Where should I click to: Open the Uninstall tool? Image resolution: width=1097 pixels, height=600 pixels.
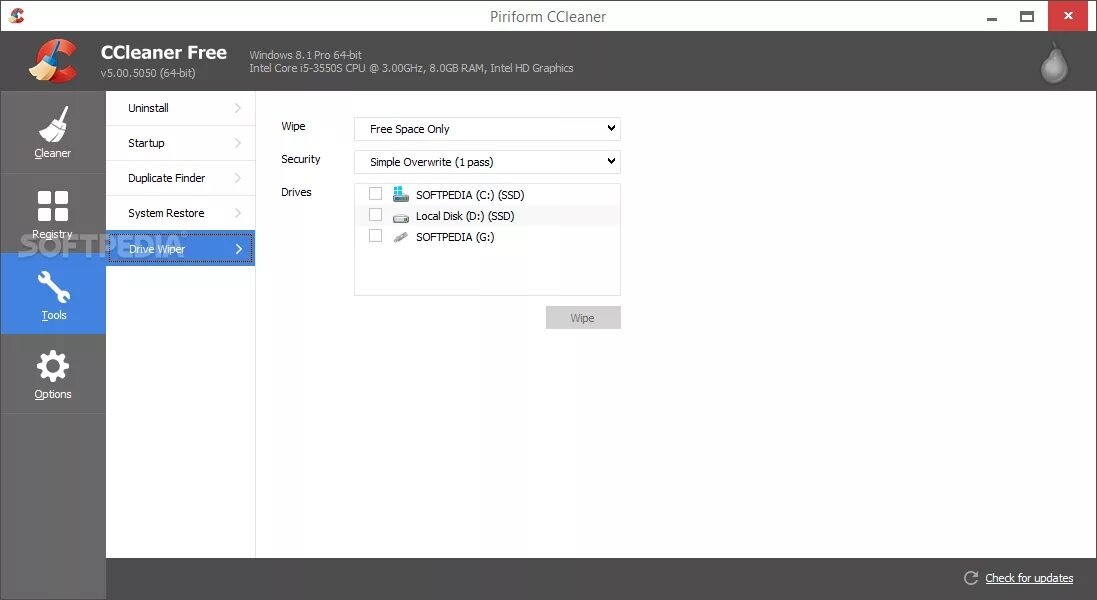coord(181,108)
